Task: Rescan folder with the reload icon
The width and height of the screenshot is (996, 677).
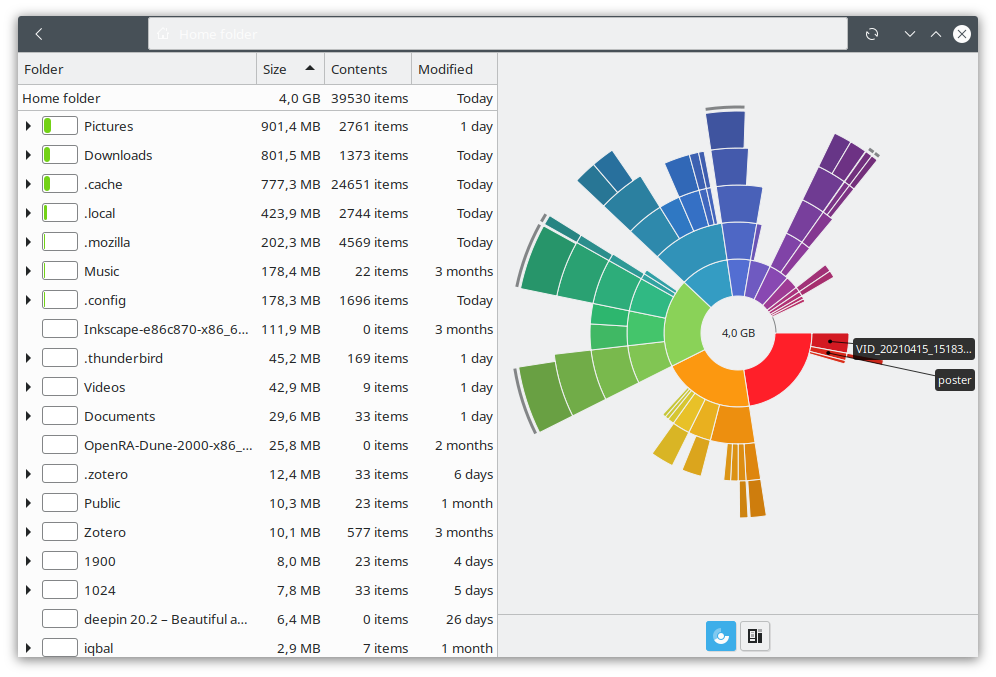Action: pos(872,34)
